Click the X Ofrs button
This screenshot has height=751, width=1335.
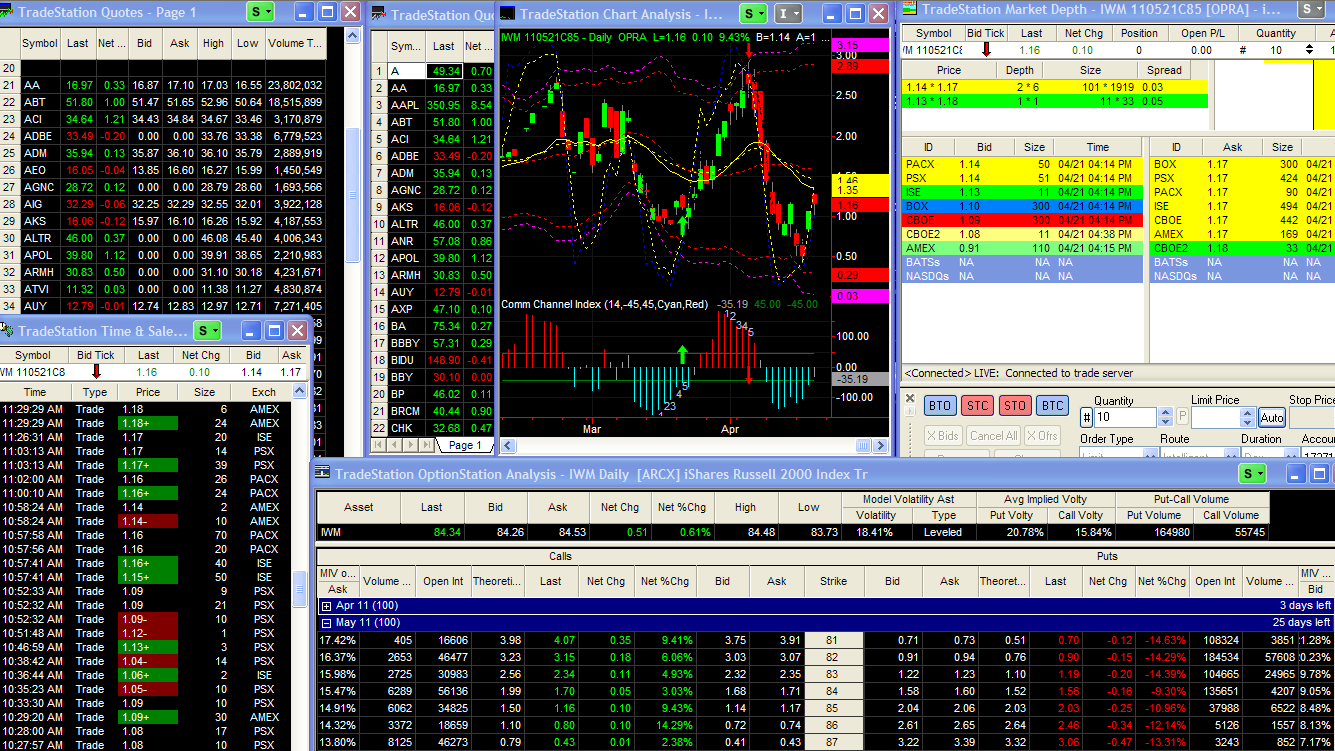[1042, 435]
